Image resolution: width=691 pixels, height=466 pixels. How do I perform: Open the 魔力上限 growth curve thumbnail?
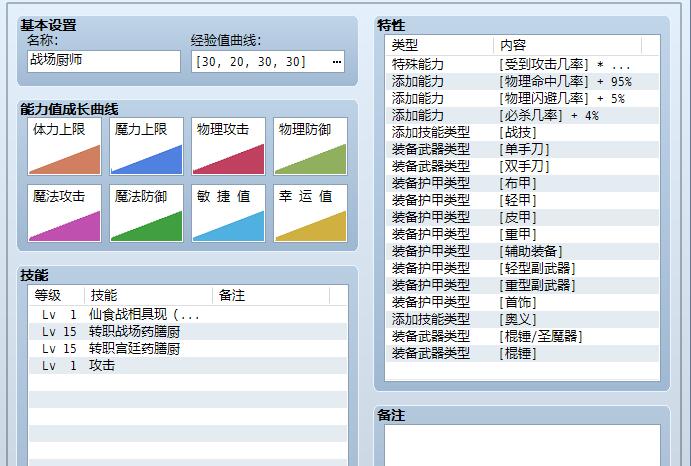[146, 146]
